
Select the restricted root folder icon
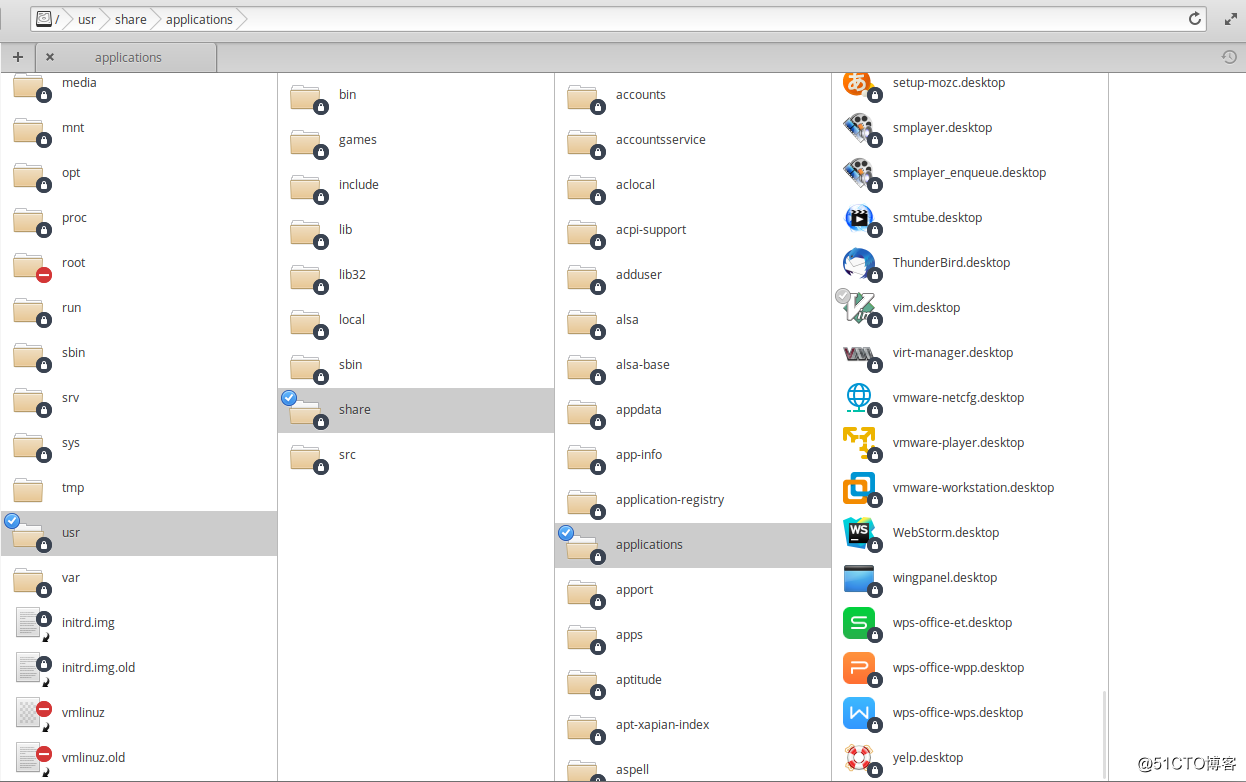pos(30,265)
